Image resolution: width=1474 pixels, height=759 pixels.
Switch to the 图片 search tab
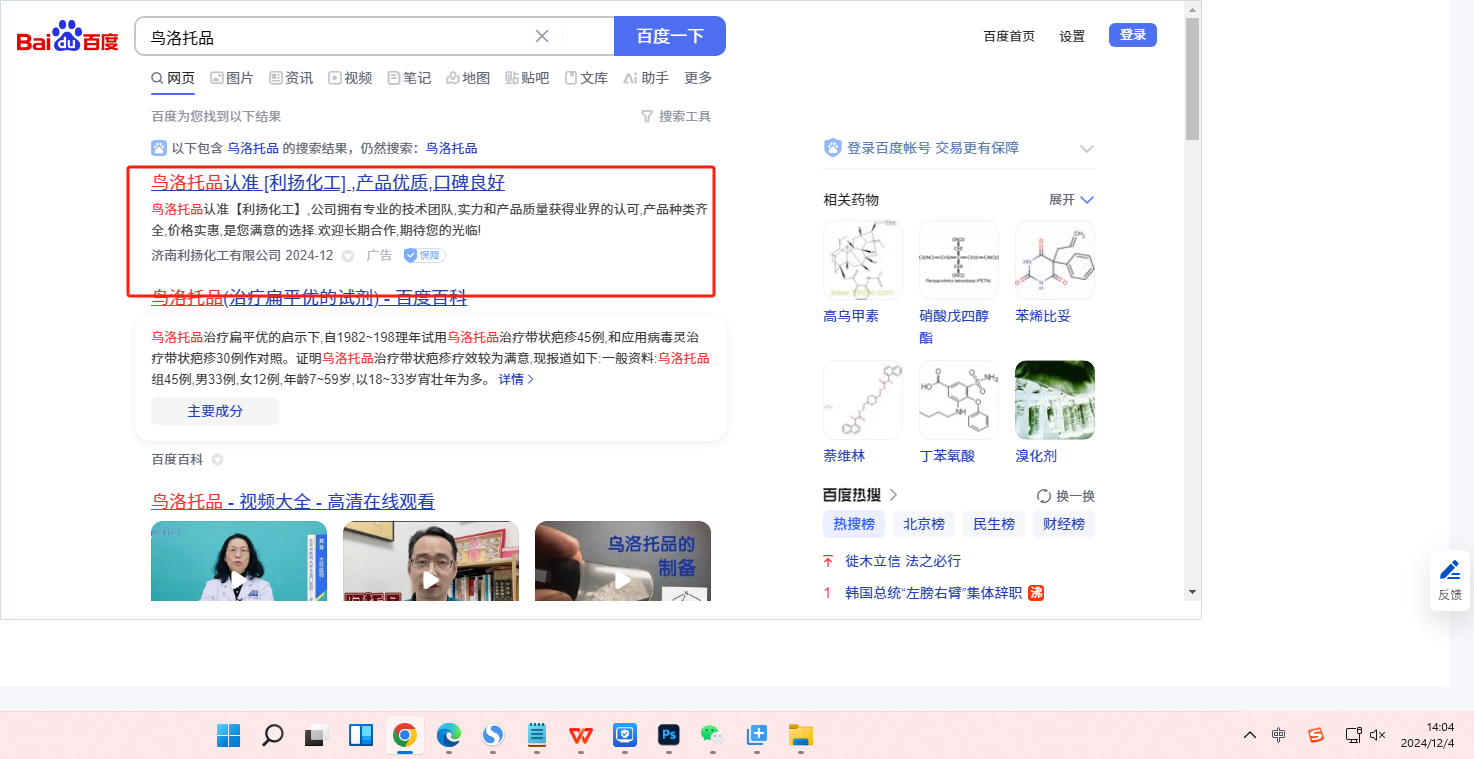[231, 78]
